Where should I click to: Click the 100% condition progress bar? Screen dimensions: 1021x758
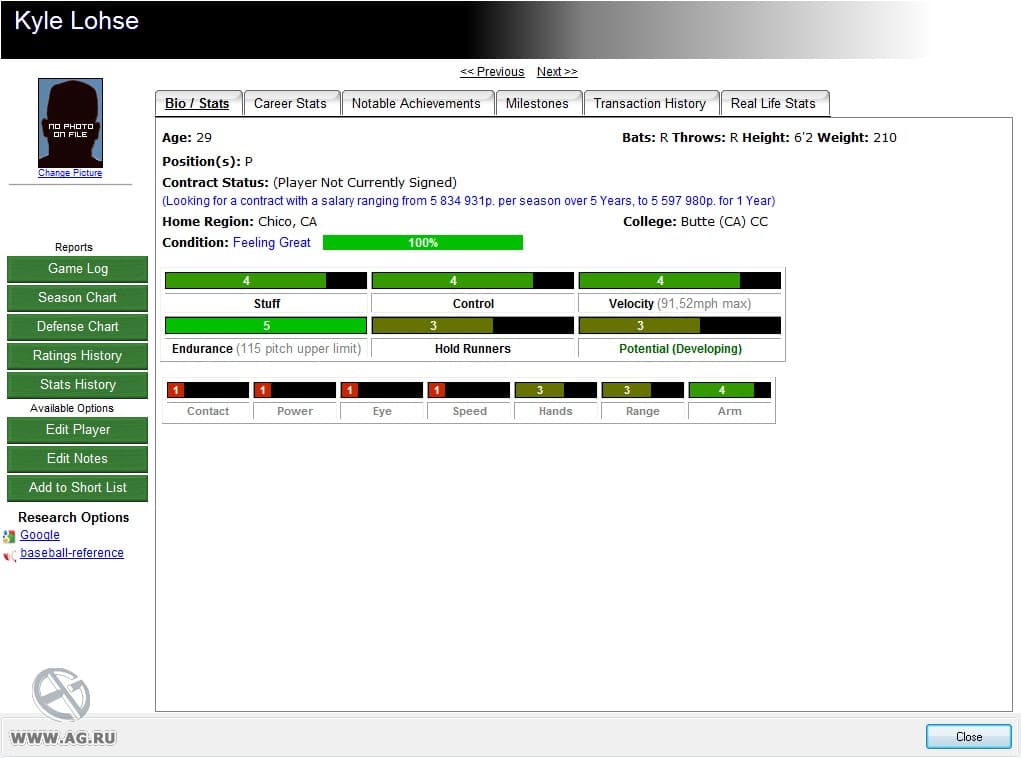point(423,242)
